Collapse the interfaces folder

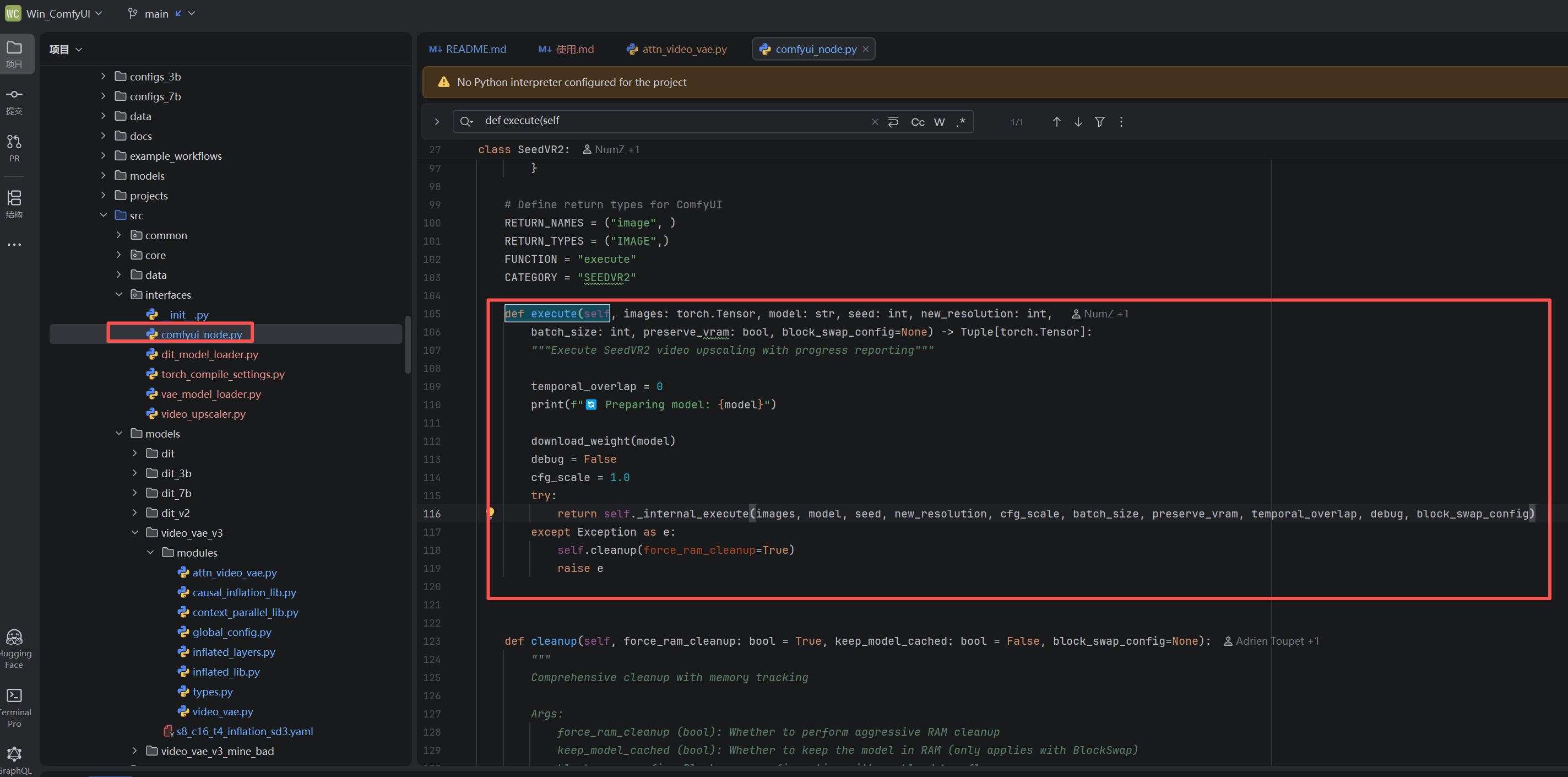[119, 295]
